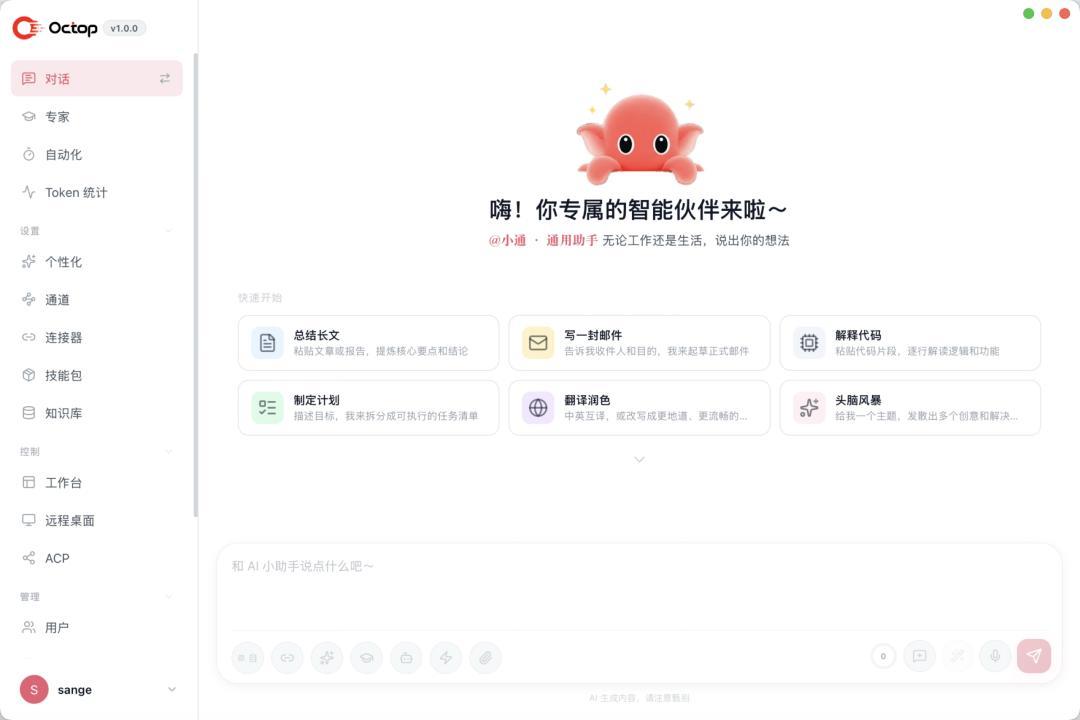The width and height of the screenshot is (1080, 720).
Task: Open the 专家 experts page
Action: point(96,116)
